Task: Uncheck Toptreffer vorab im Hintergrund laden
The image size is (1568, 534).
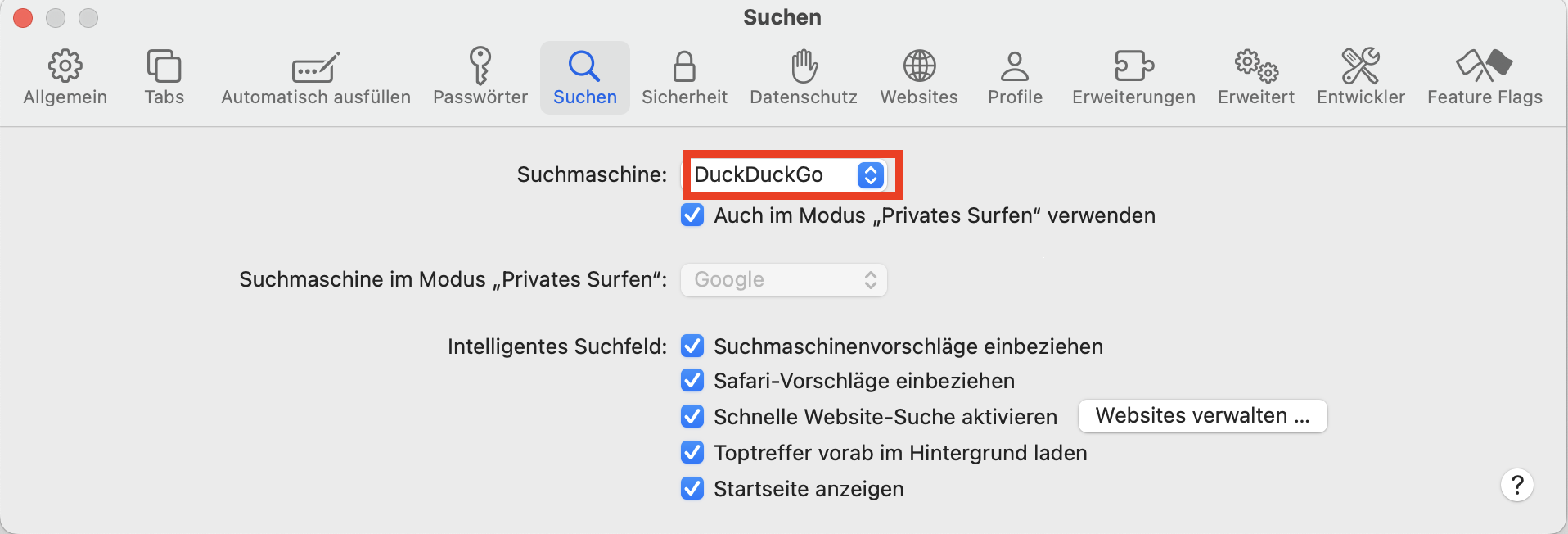Action: tap(692, 453)
